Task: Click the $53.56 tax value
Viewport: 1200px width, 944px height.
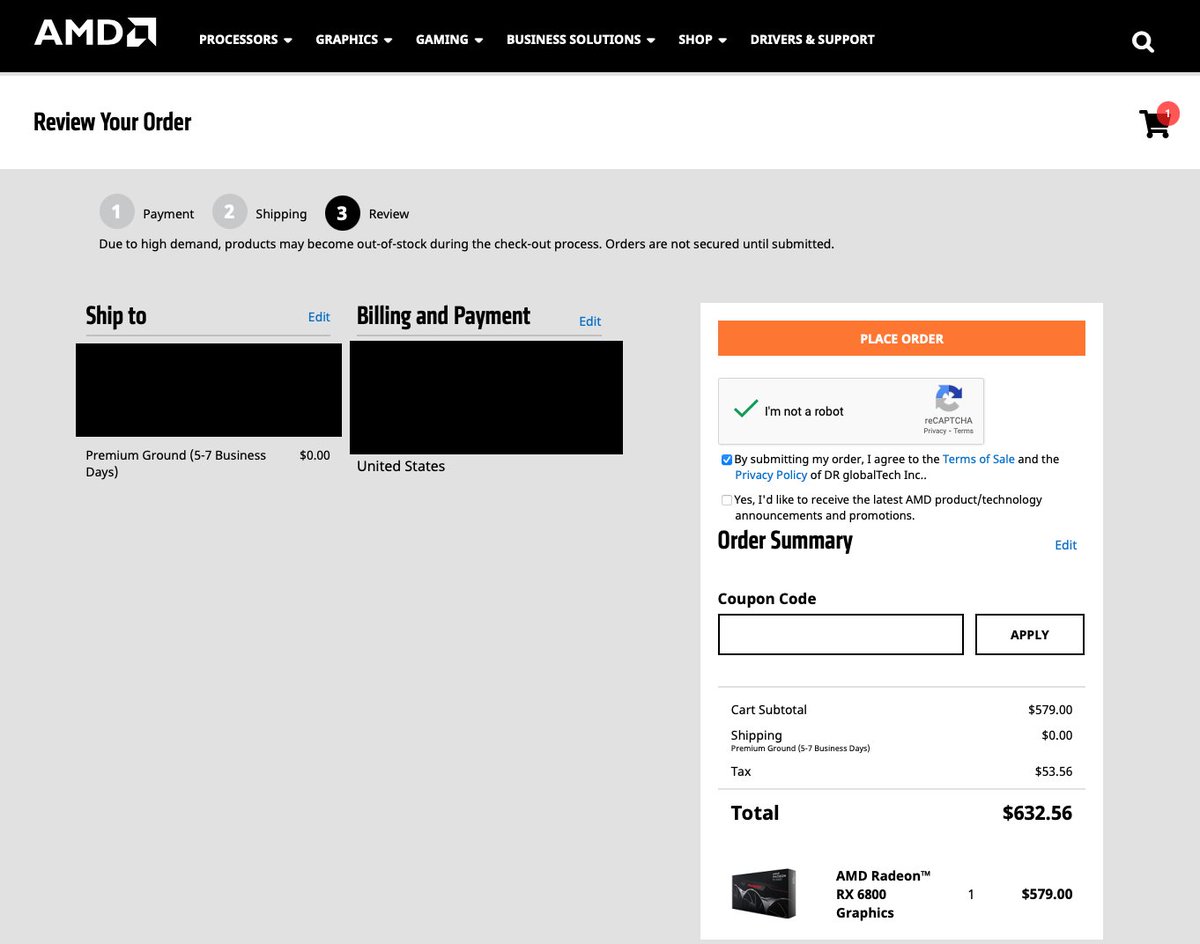Action: coord(1053,771)
